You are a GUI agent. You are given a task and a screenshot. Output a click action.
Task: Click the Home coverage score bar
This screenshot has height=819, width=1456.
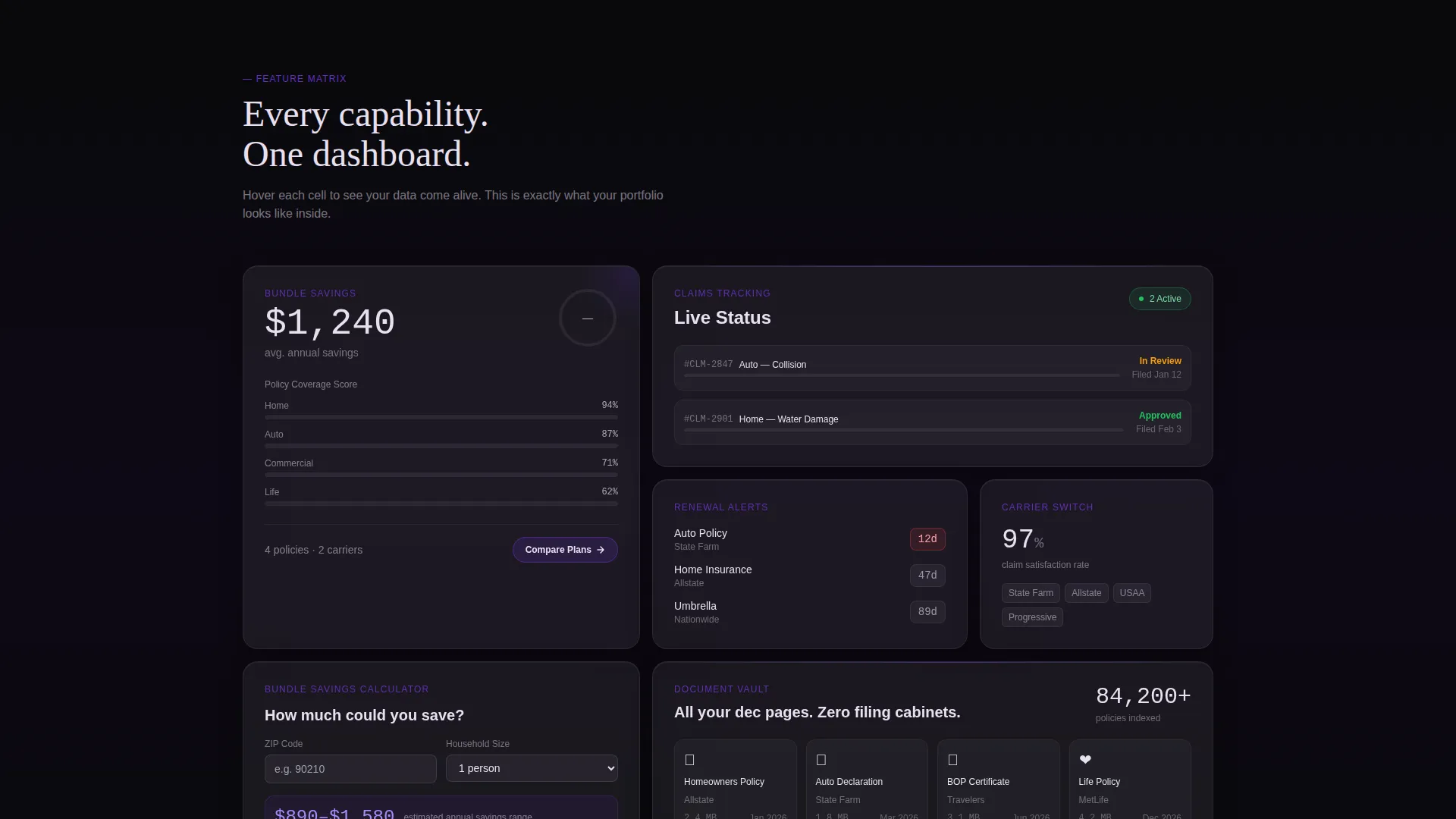pyautogui.click(x=441, y=417)
